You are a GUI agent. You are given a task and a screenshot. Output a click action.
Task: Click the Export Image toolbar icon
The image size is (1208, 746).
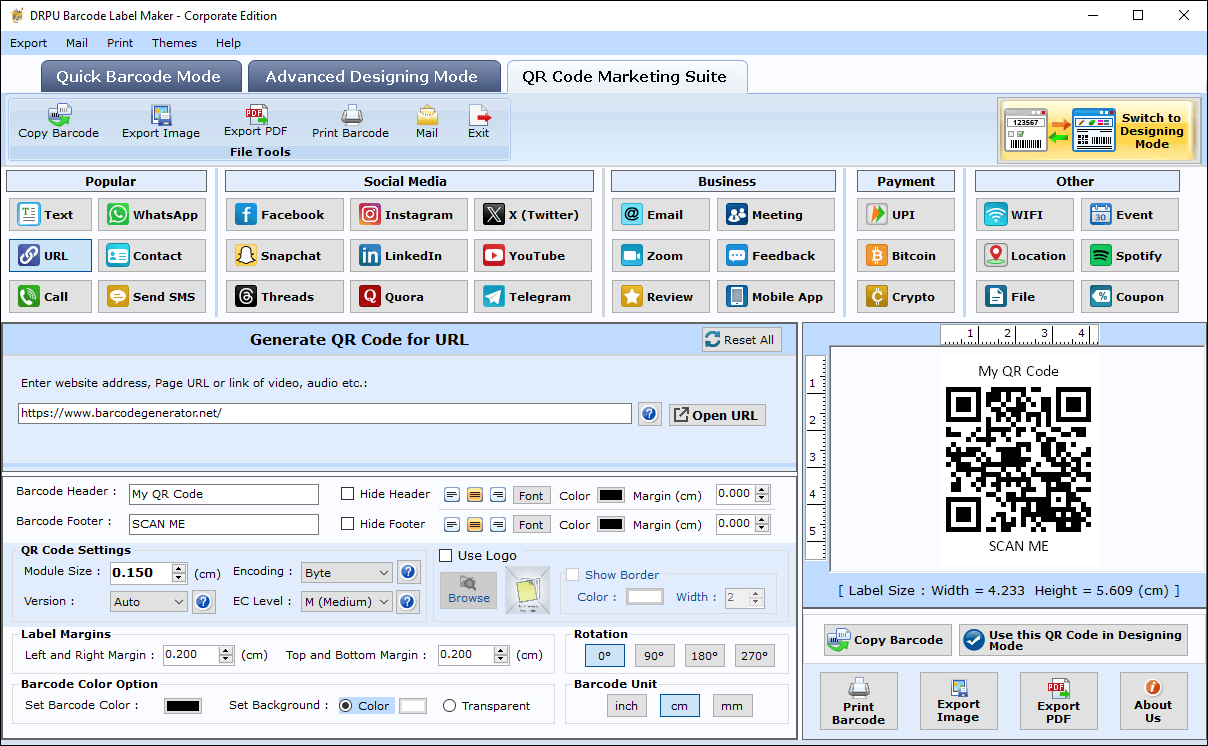[x=161, y=122]
